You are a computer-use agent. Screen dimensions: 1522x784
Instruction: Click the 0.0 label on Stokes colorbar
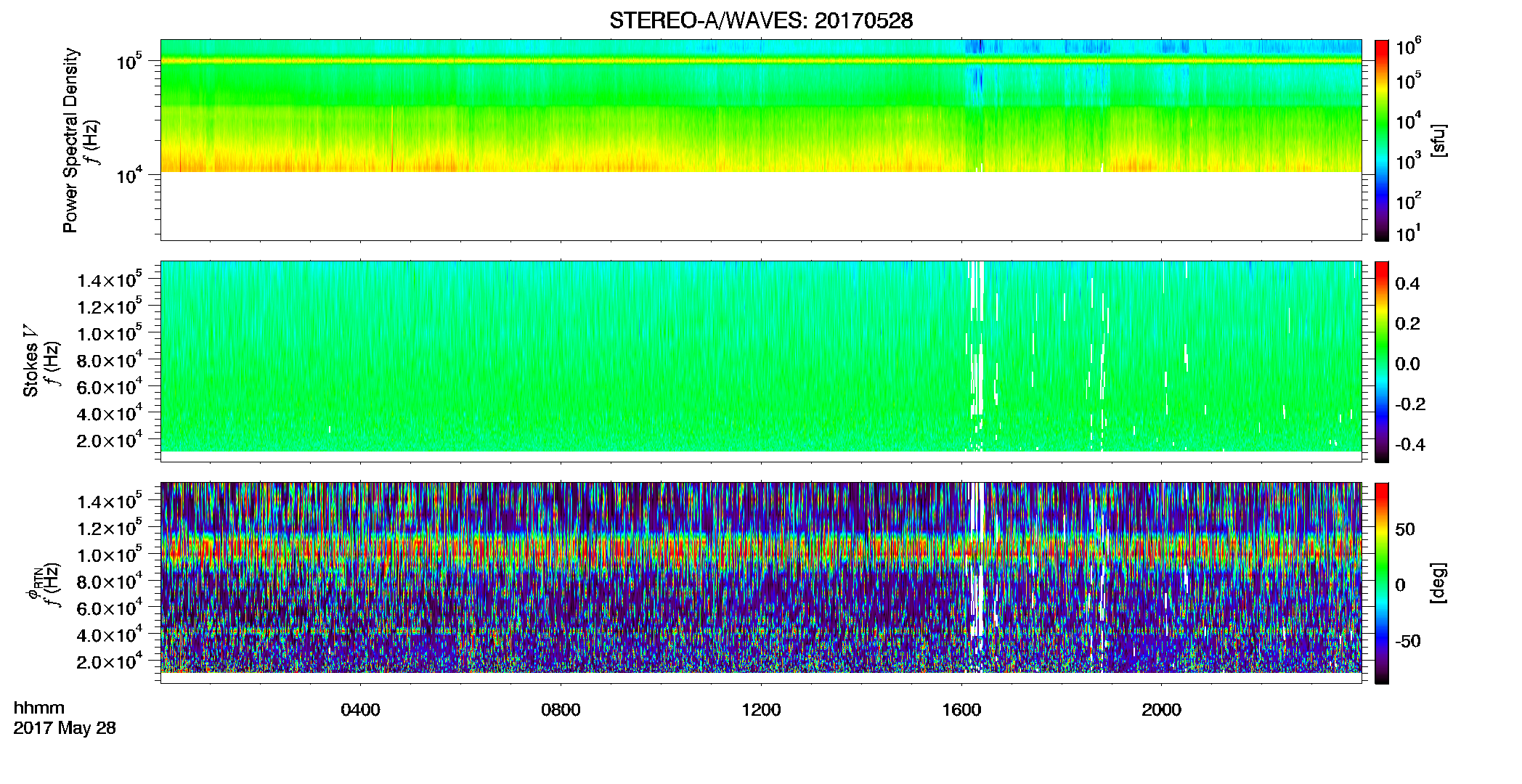(1407, 364)
